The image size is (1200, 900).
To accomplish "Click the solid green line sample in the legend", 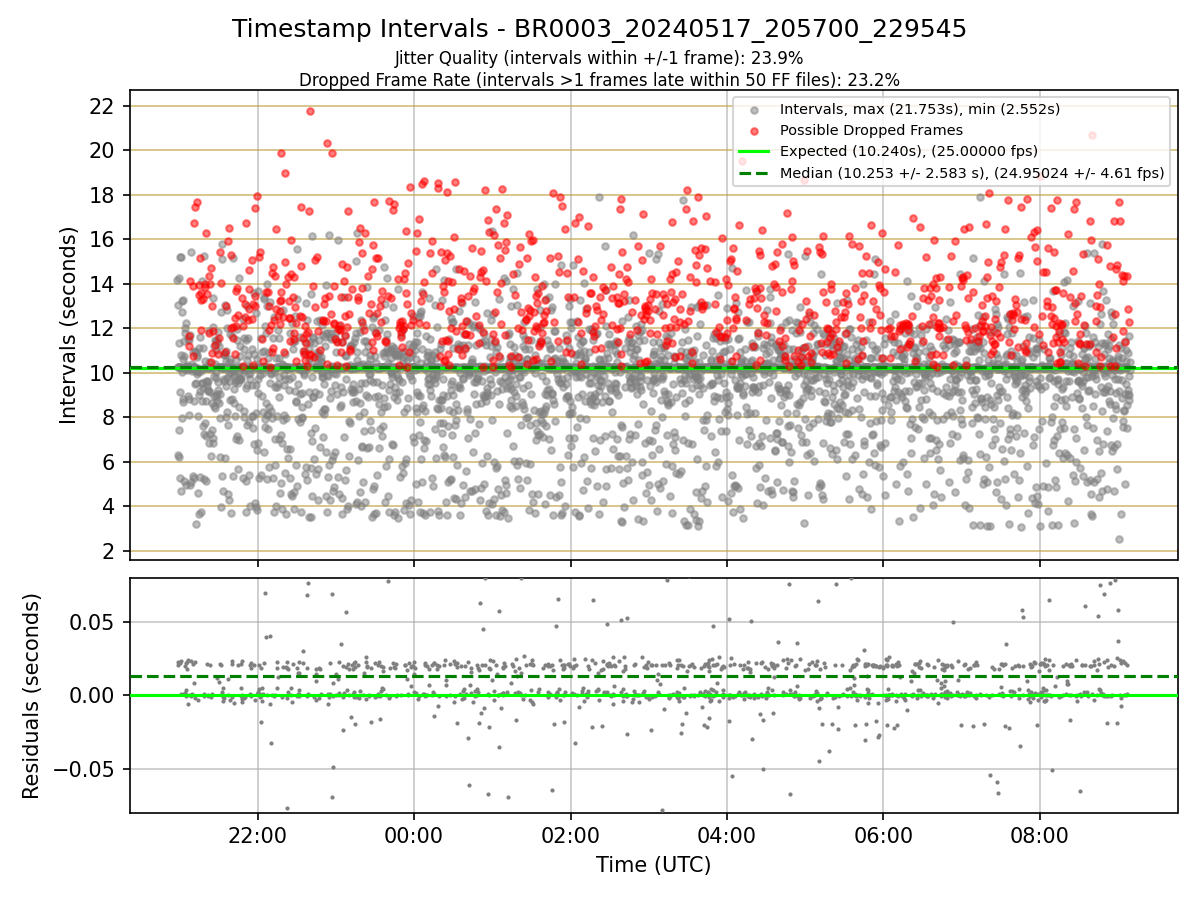I will click(x=755, y=152).
